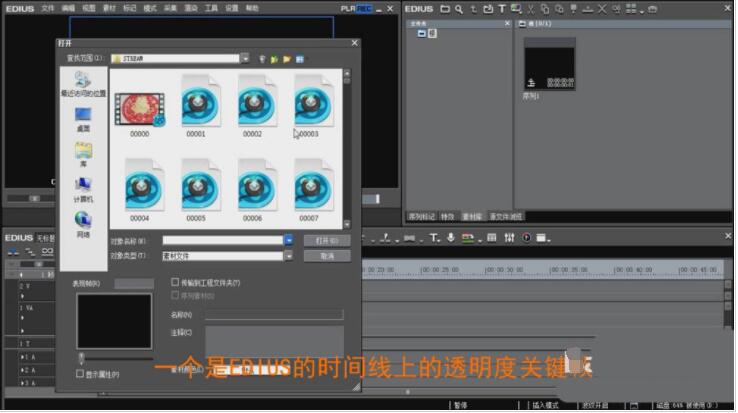Select Recent Places in the Open dialog sidebar
Viewport: 738px width, 413px height.
[x=83, y=84]
